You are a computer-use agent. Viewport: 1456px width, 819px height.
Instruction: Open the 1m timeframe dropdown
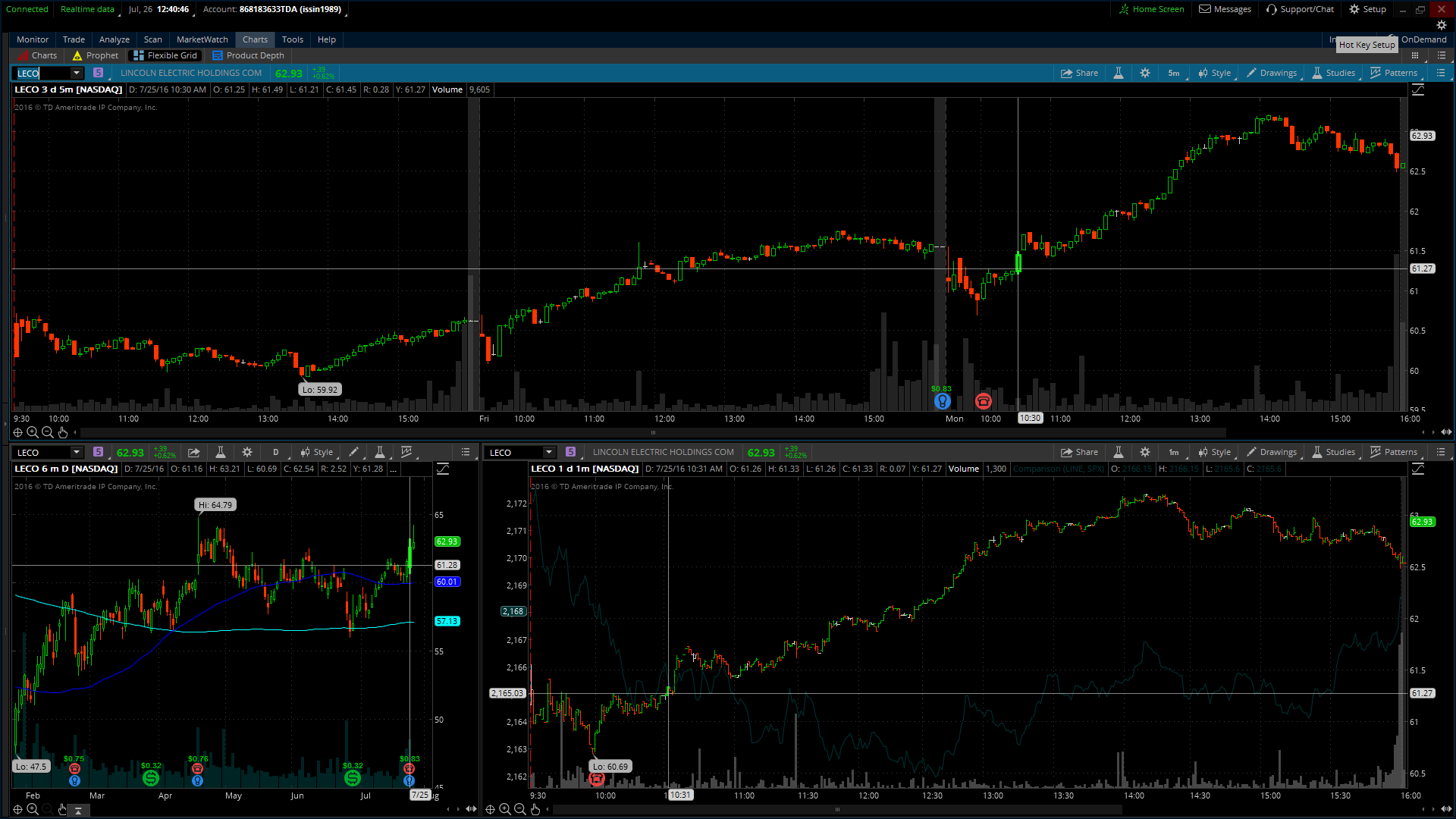[1174, 452]
